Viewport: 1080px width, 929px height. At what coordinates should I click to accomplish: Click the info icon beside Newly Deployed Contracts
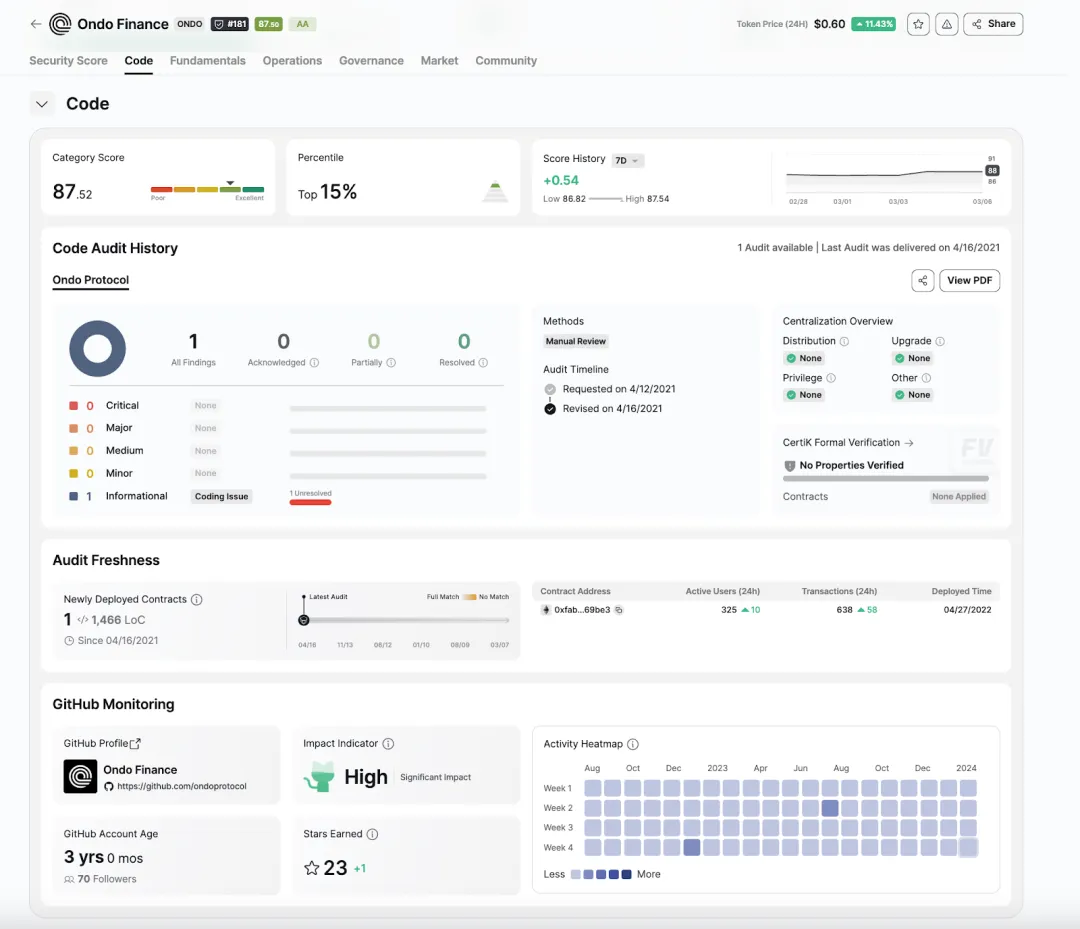point(197,600)
